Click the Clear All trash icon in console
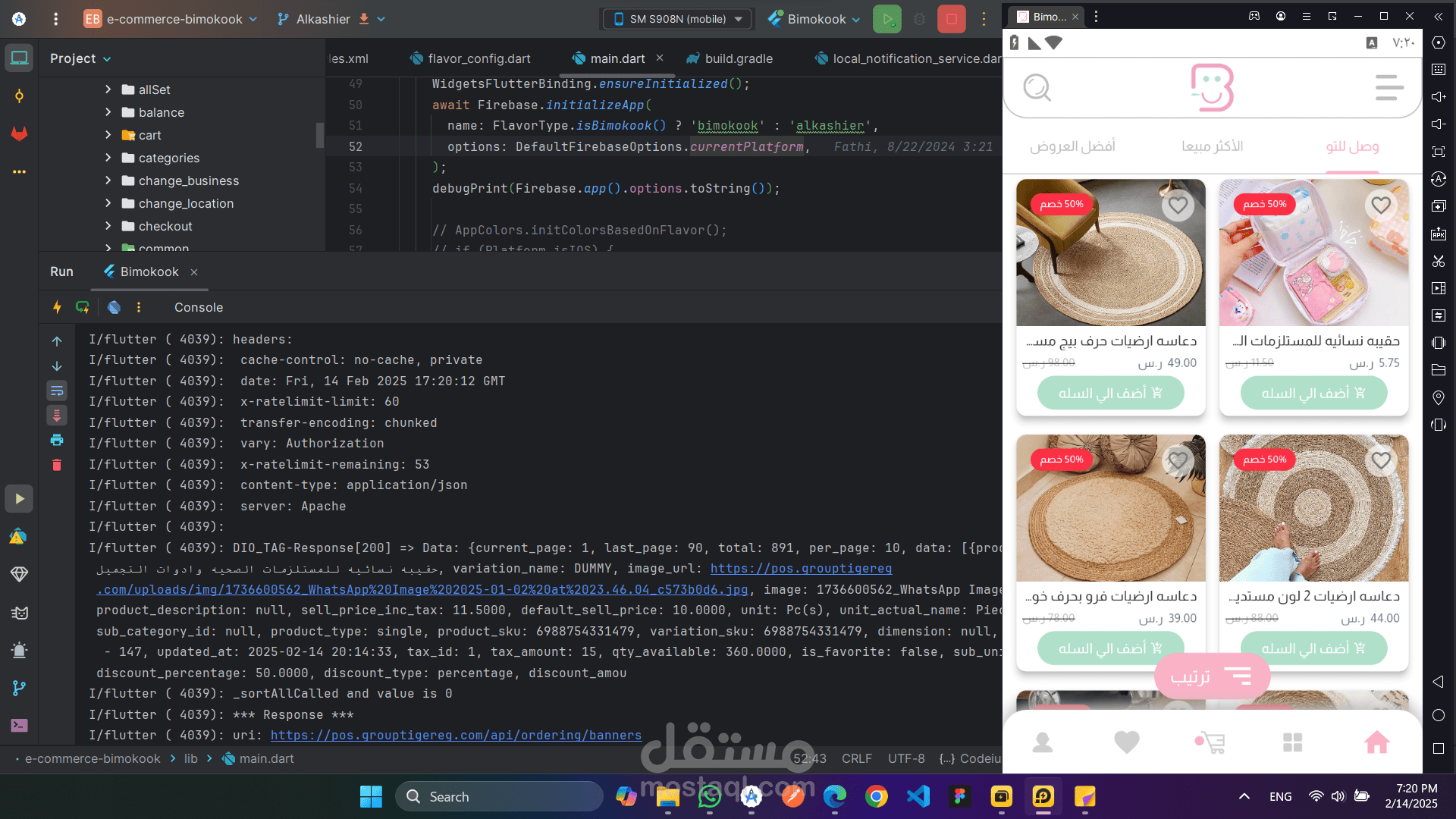Screen dimensions: 1456x819 click(x=57, y=465)
